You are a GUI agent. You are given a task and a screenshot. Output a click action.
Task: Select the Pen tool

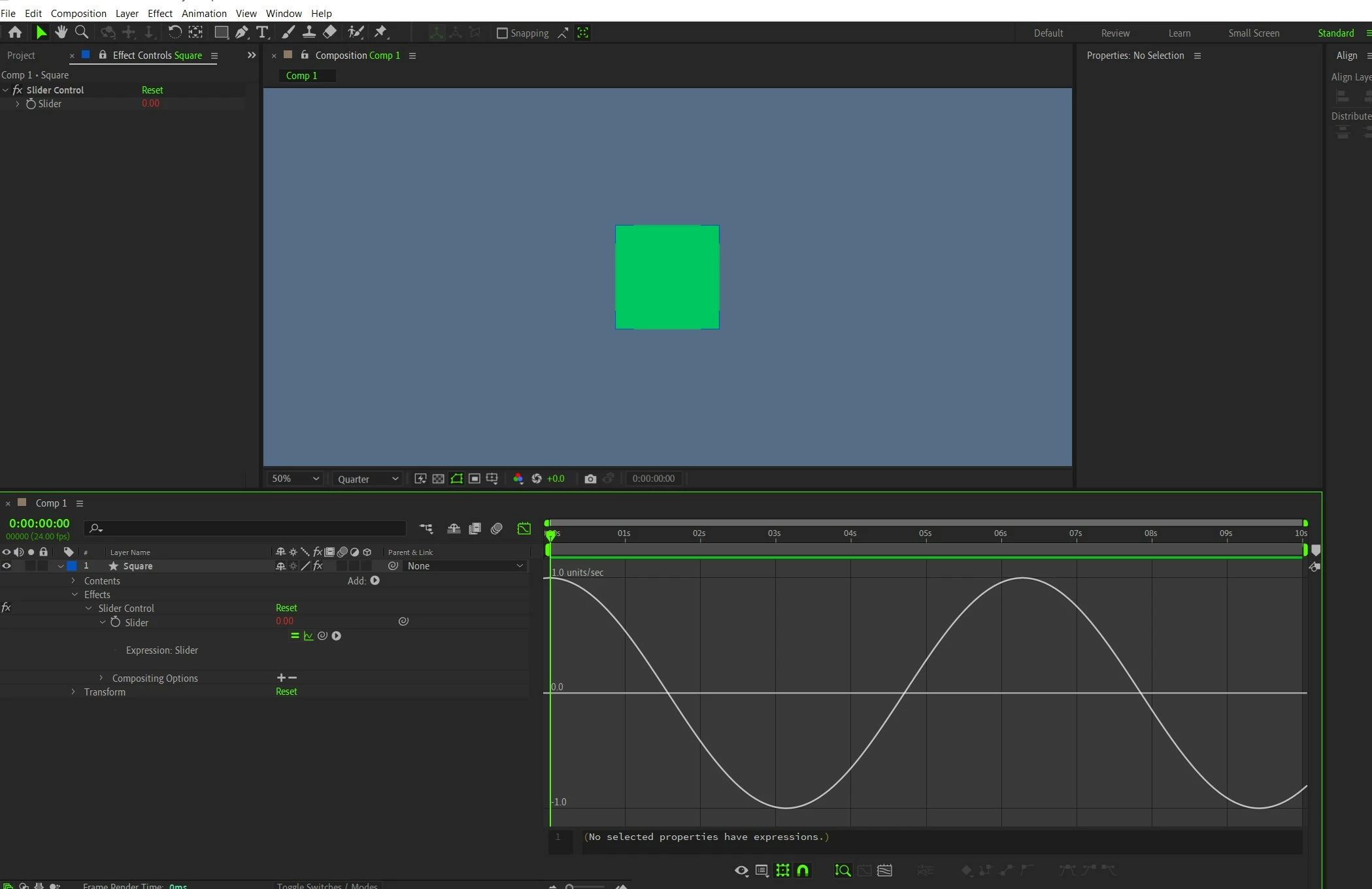(x=241, y=32)
